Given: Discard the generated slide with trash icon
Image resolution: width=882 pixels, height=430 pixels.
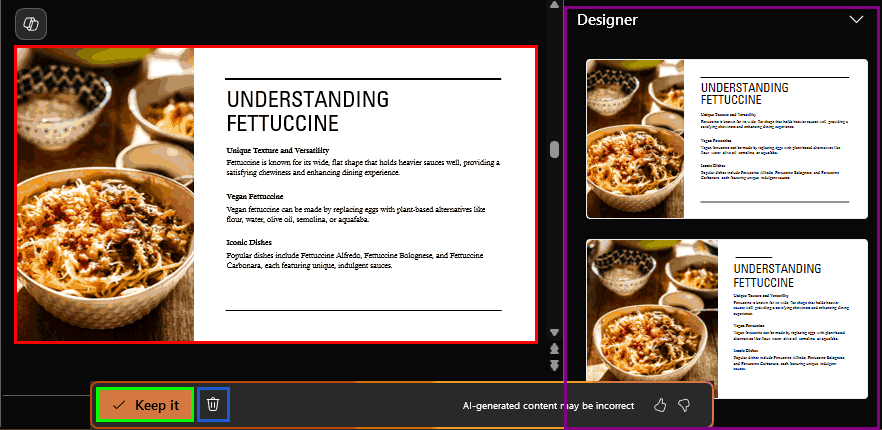Looking at the screenshot, I should tap(213, 405).
